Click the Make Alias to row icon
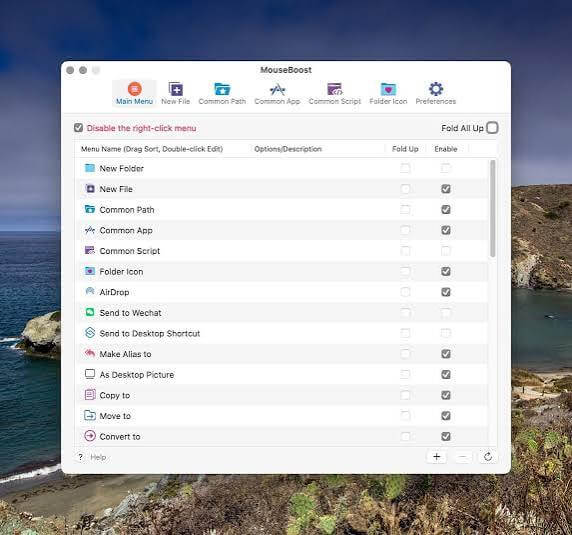The height and width of the screenshot is (535, 572). (90, 353)
